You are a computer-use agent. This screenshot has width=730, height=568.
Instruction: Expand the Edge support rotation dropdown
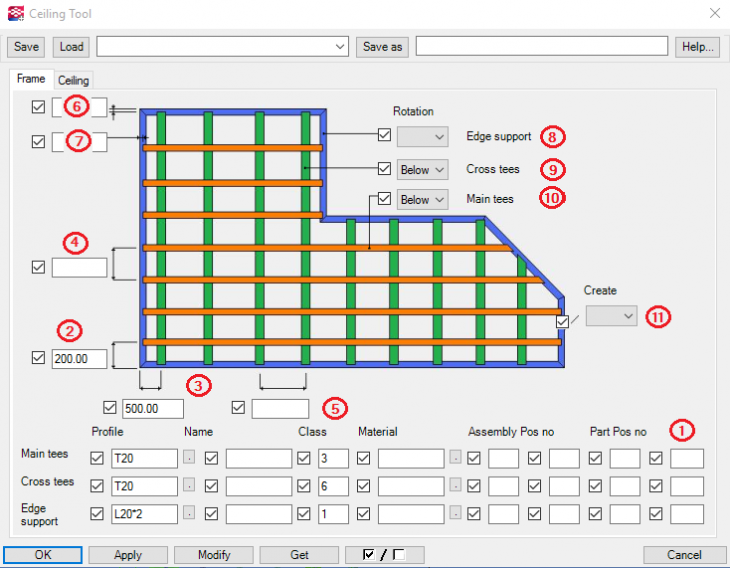point(422,136)
